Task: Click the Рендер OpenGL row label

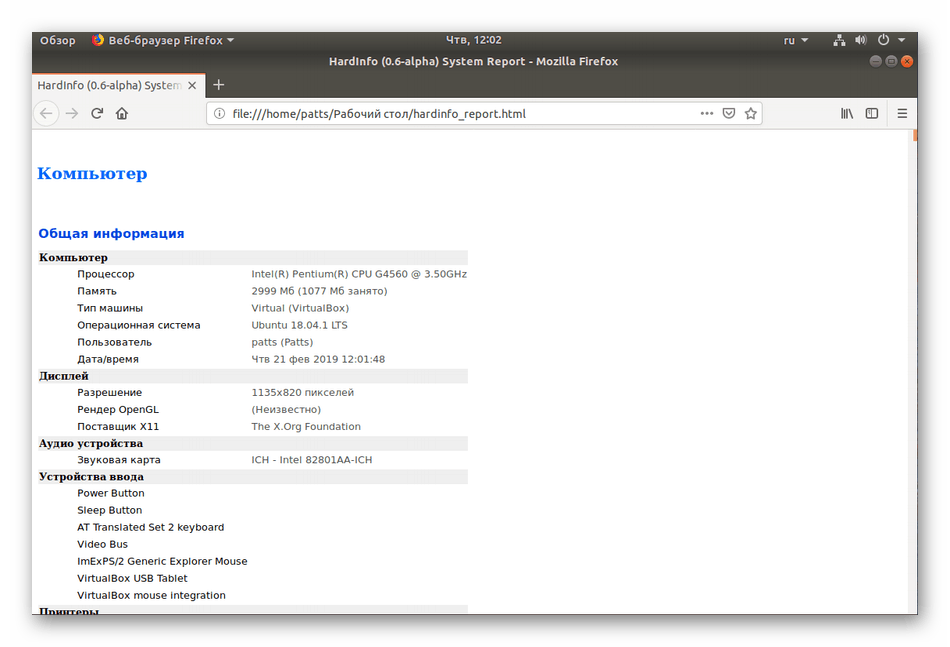Action: coord(118,409)
